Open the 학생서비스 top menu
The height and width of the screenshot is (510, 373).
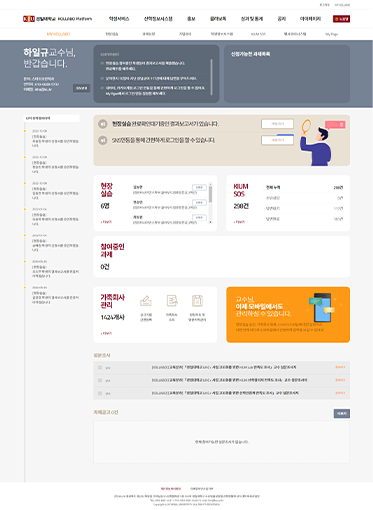pos(119,19)
